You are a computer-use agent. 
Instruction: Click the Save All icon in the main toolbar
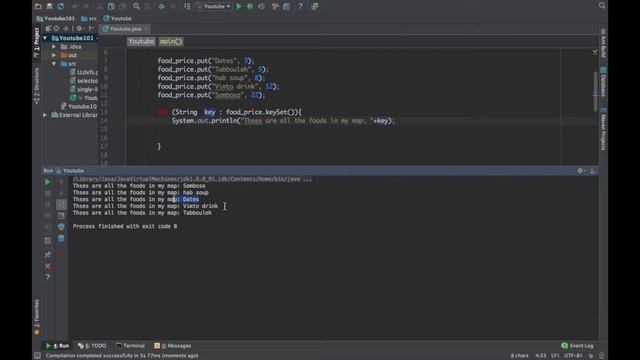pos(49,6)
